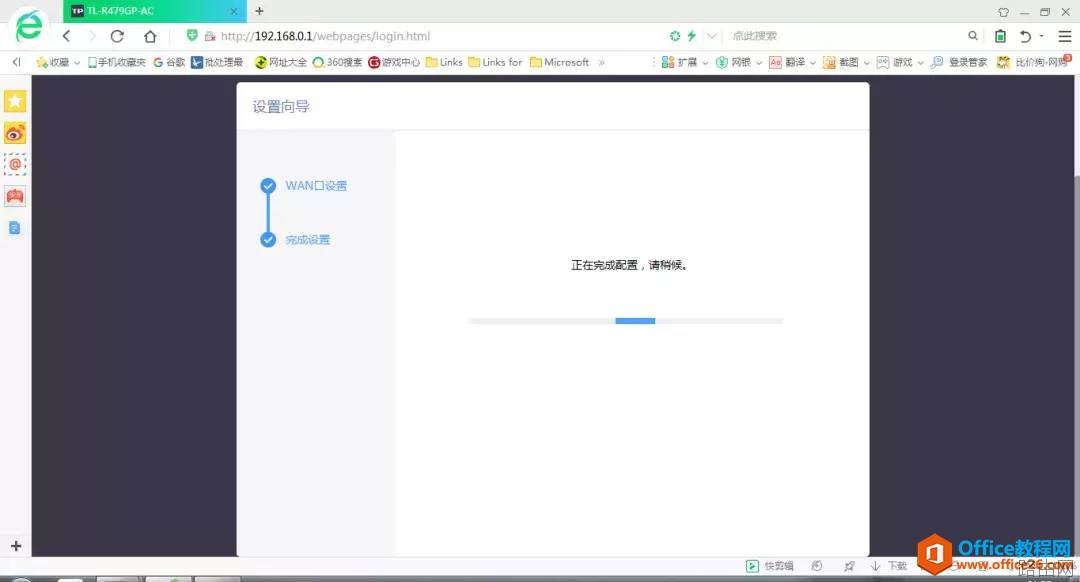Click the 正在完成配置 status message
Viewport: 1080px width, 582px height.
click(629, 265)
